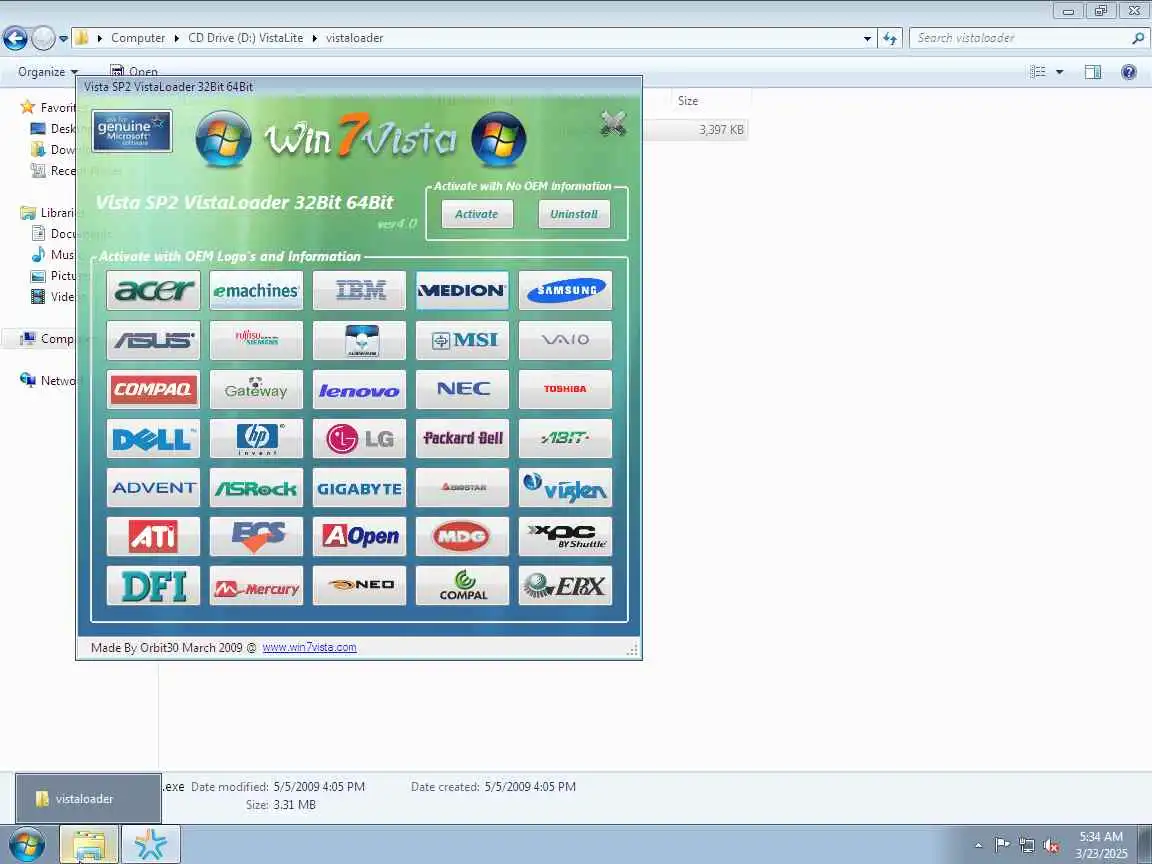Toggle the Explorer preview pane

[x=1093, y=71]
